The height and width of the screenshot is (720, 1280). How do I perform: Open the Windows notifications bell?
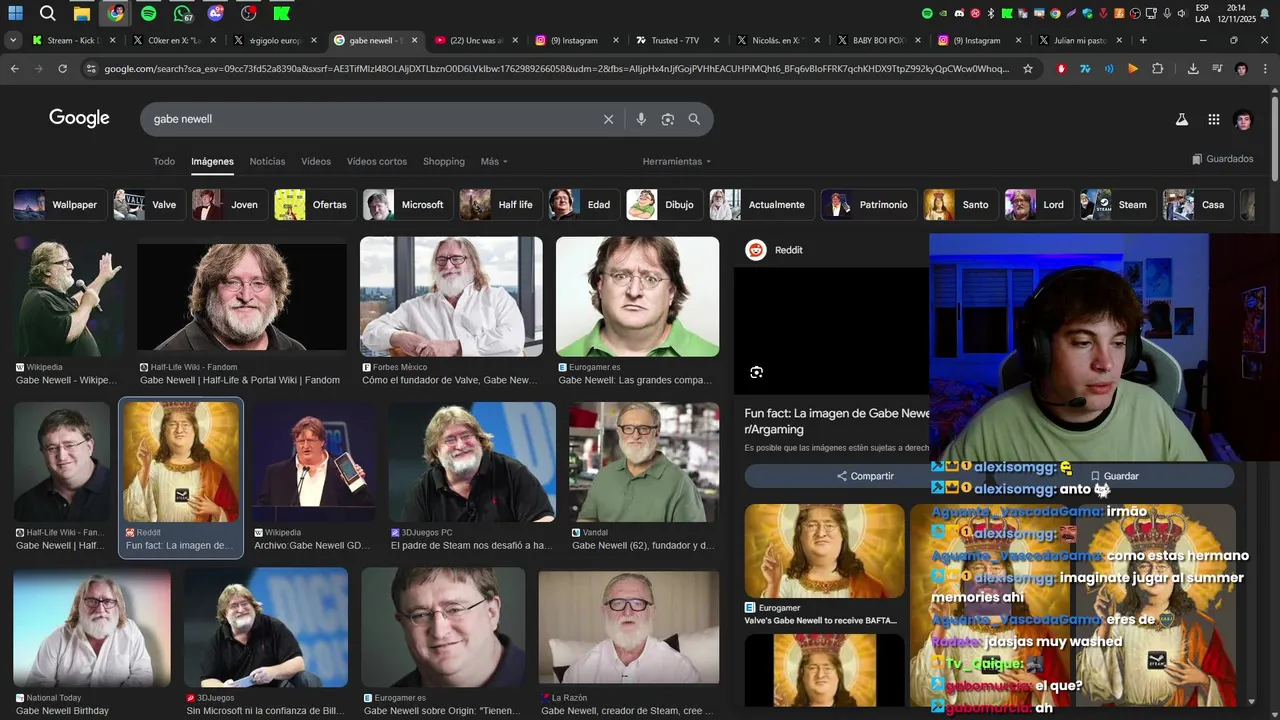pos(1264,13)
